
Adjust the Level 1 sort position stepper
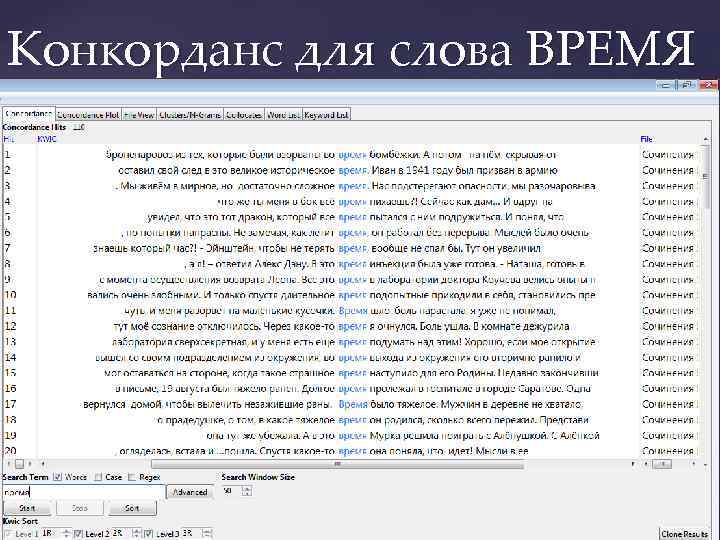pos(66,534)
